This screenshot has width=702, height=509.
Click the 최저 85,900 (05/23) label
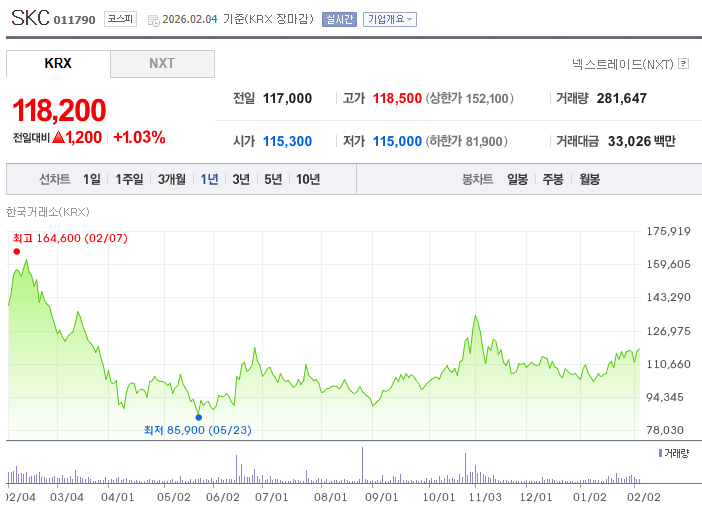coord(197,430)
